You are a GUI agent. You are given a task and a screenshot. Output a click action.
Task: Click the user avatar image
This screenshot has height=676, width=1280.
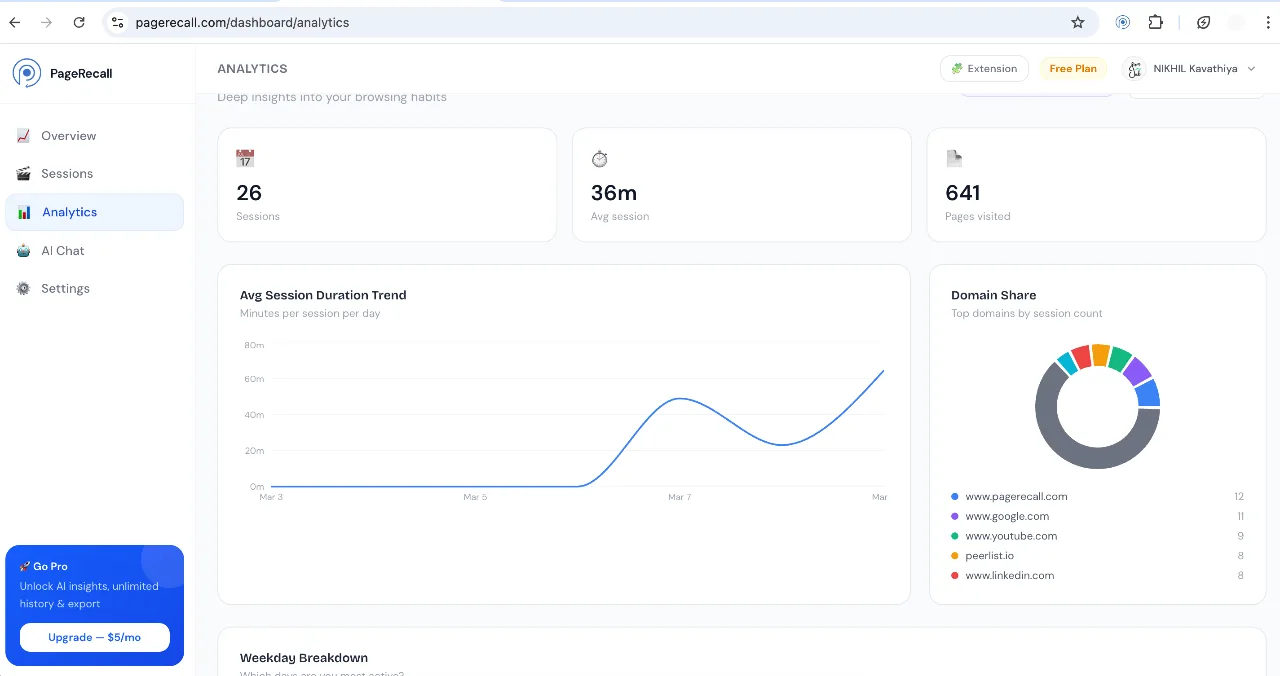[1135, 69]
